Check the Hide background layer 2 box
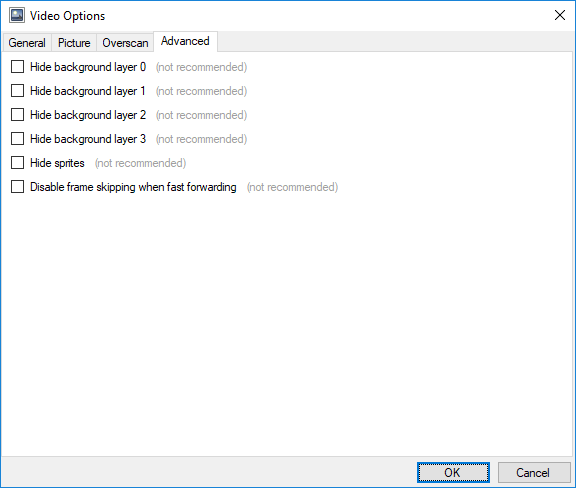576x488 pixels. pyautogui.click(x=17, y=115)
